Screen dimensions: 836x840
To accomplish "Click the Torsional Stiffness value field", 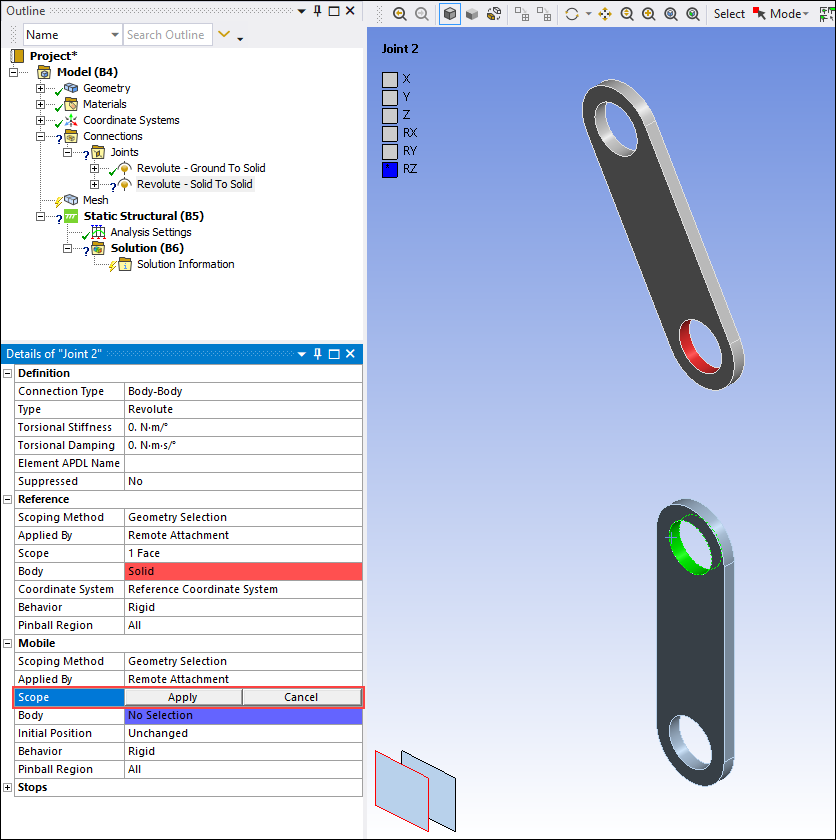I will (x=243, y=427).
